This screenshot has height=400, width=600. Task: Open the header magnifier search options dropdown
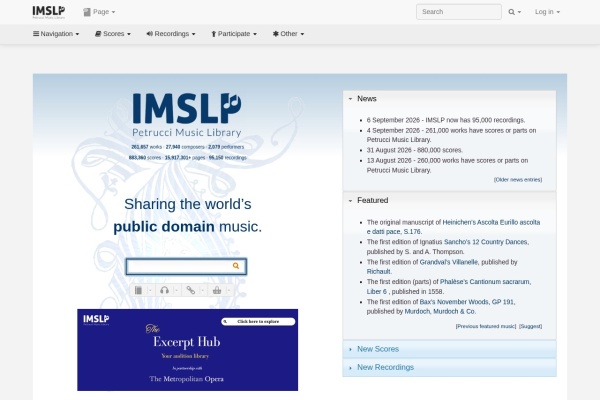(514, 12)
